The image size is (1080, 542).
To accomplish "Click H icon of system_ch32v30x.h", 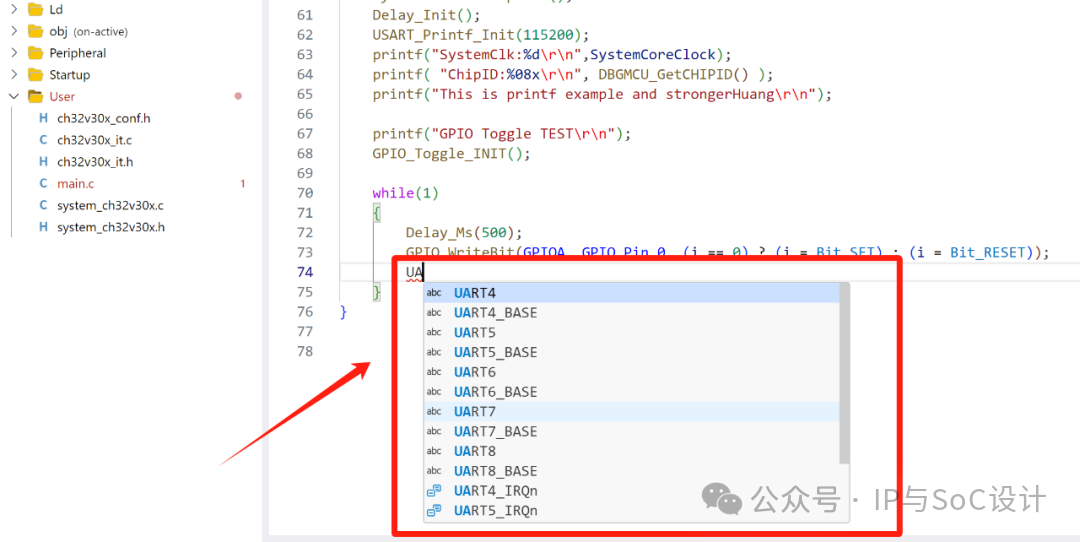I will tap(43, 227).
